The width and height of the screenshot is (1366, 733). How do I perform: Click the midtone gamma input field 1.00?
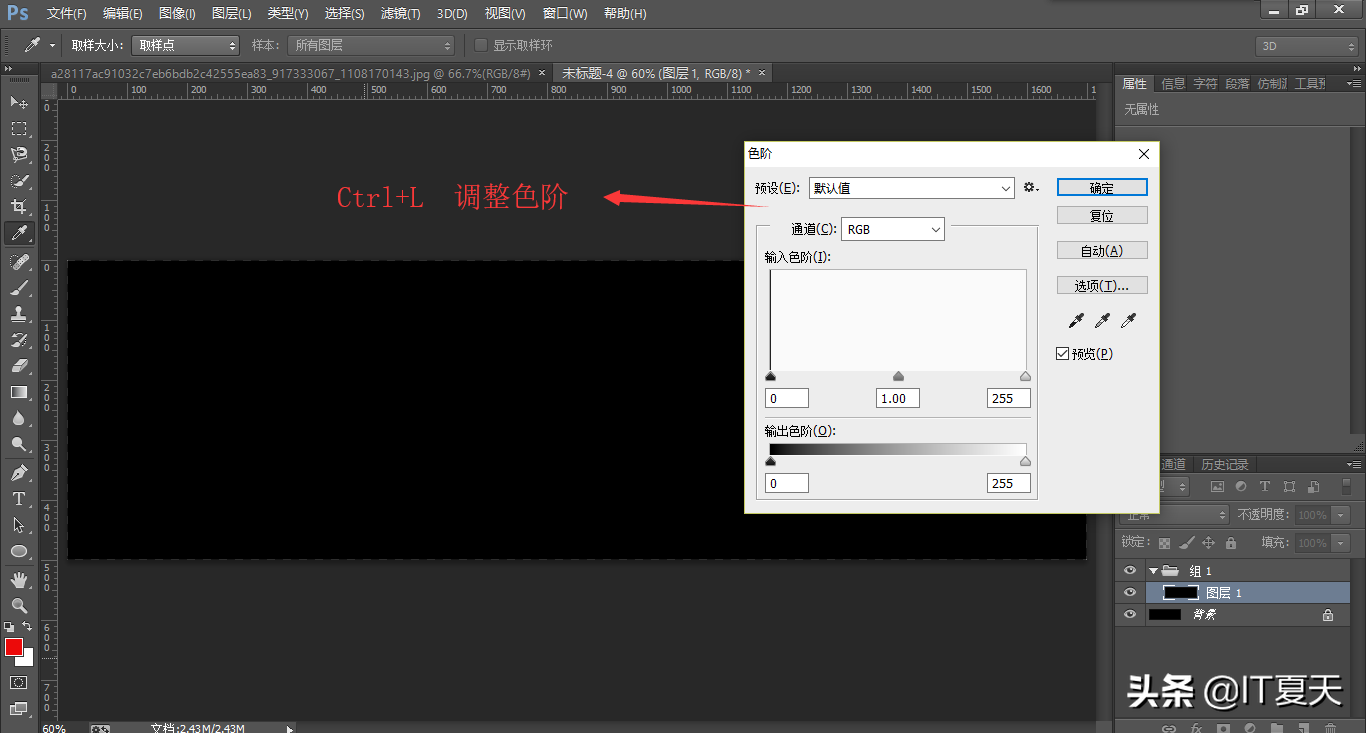897,398
